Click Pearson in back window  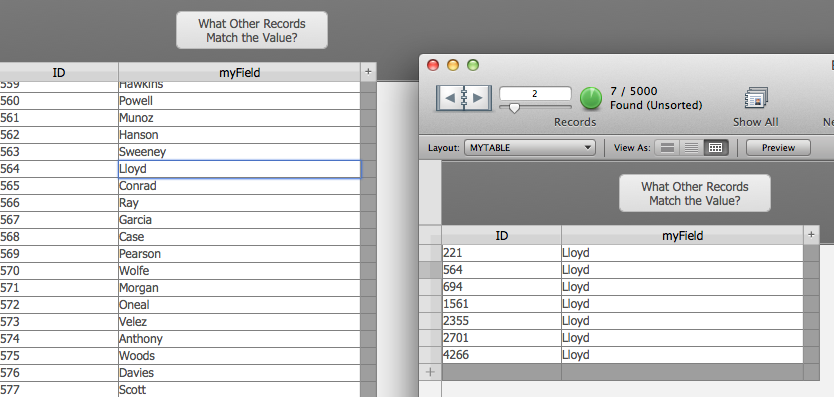pyautogui.click(x=239, y=254)
